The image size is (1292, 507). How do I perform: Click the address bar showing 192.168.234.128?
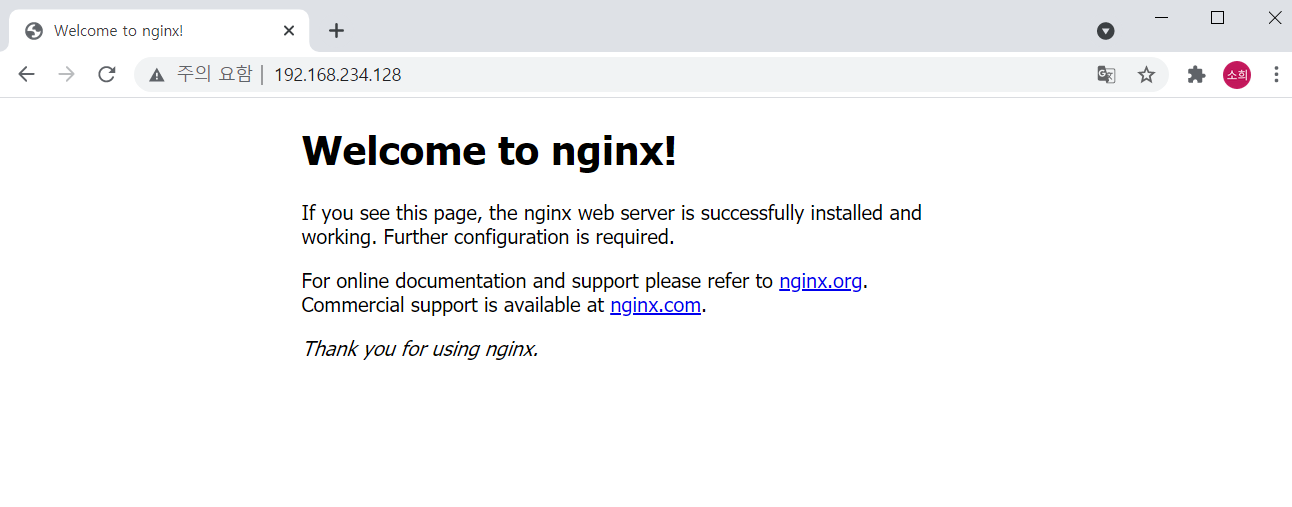point(651,74)
